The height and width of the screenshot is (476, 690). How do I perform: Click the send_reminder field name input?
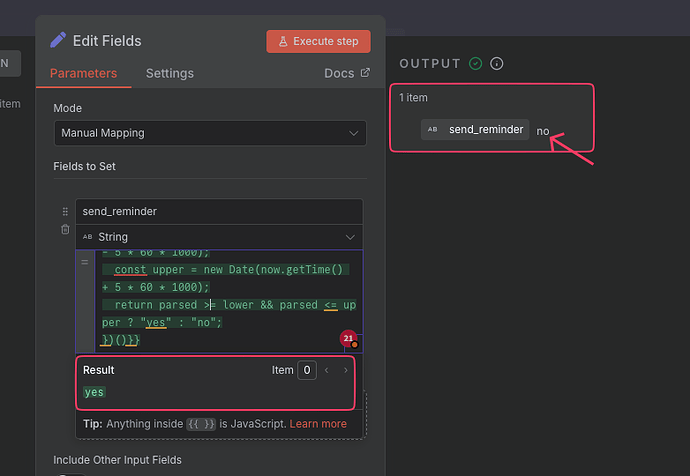tap(218, 212)
